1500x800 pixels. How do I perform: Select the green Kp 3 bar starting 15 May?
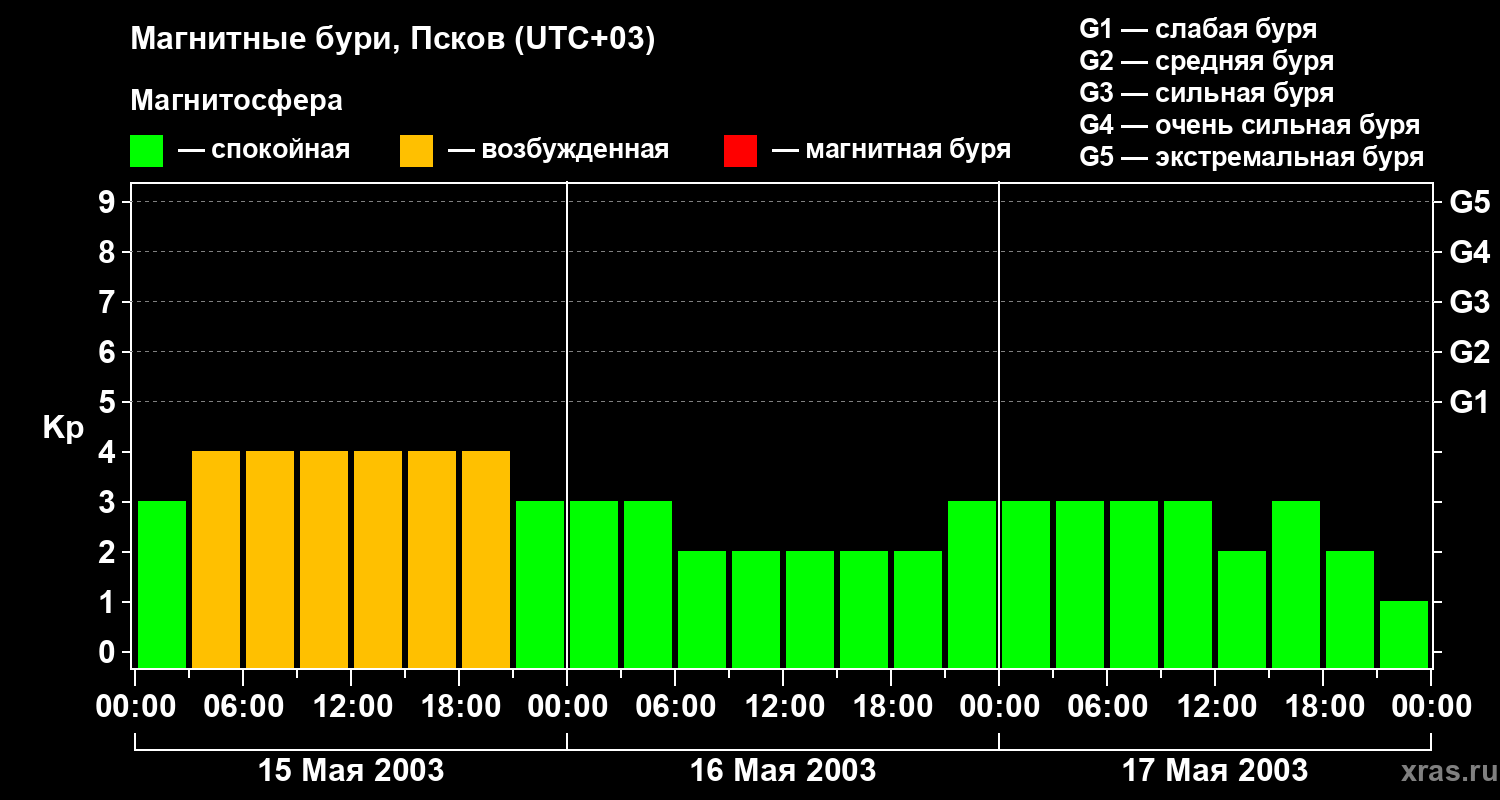(x=162, y=584)
